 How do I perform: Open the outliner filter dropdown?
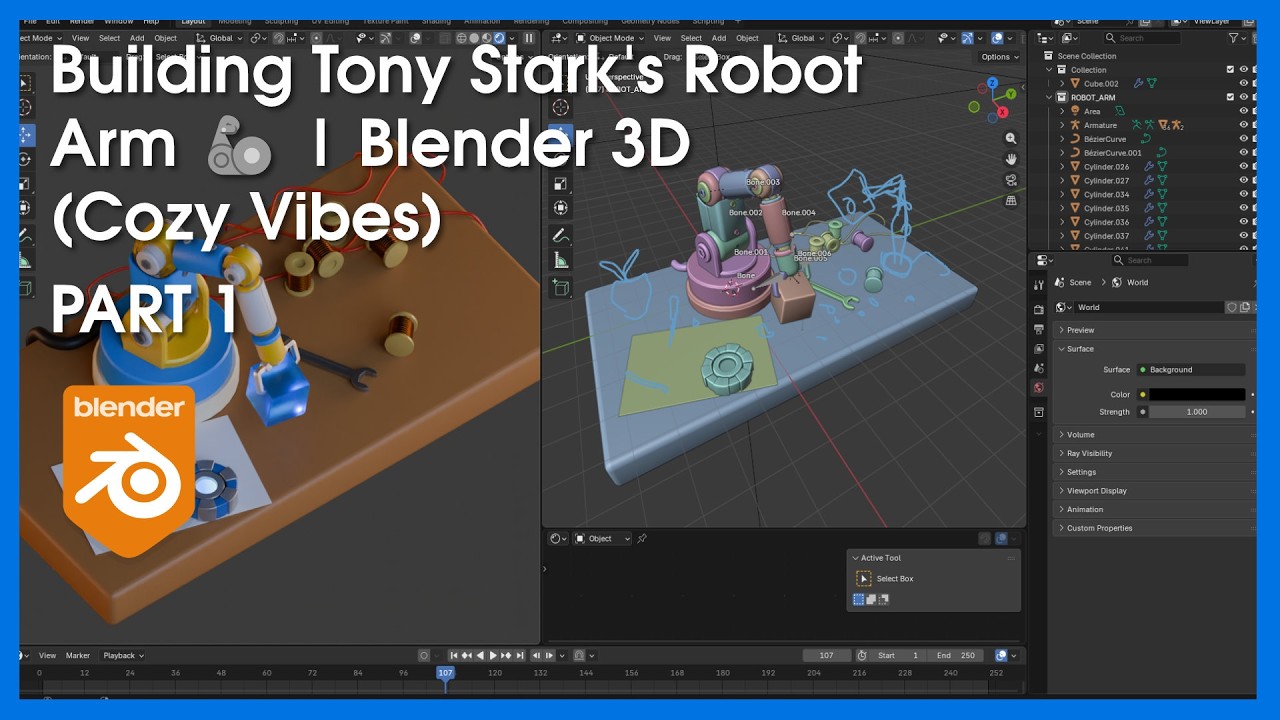pos(1237,38)
